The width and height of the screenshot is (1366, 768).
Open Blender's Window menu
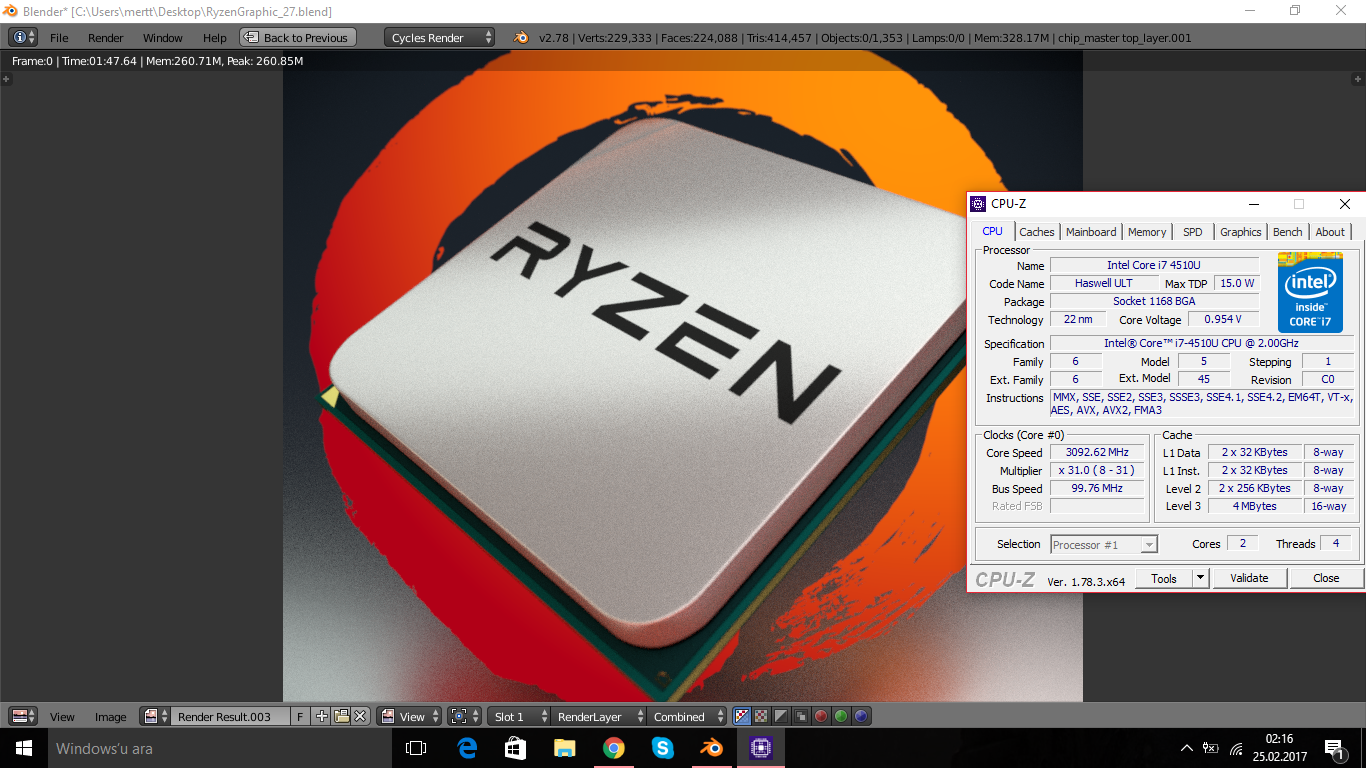point(163,38)
